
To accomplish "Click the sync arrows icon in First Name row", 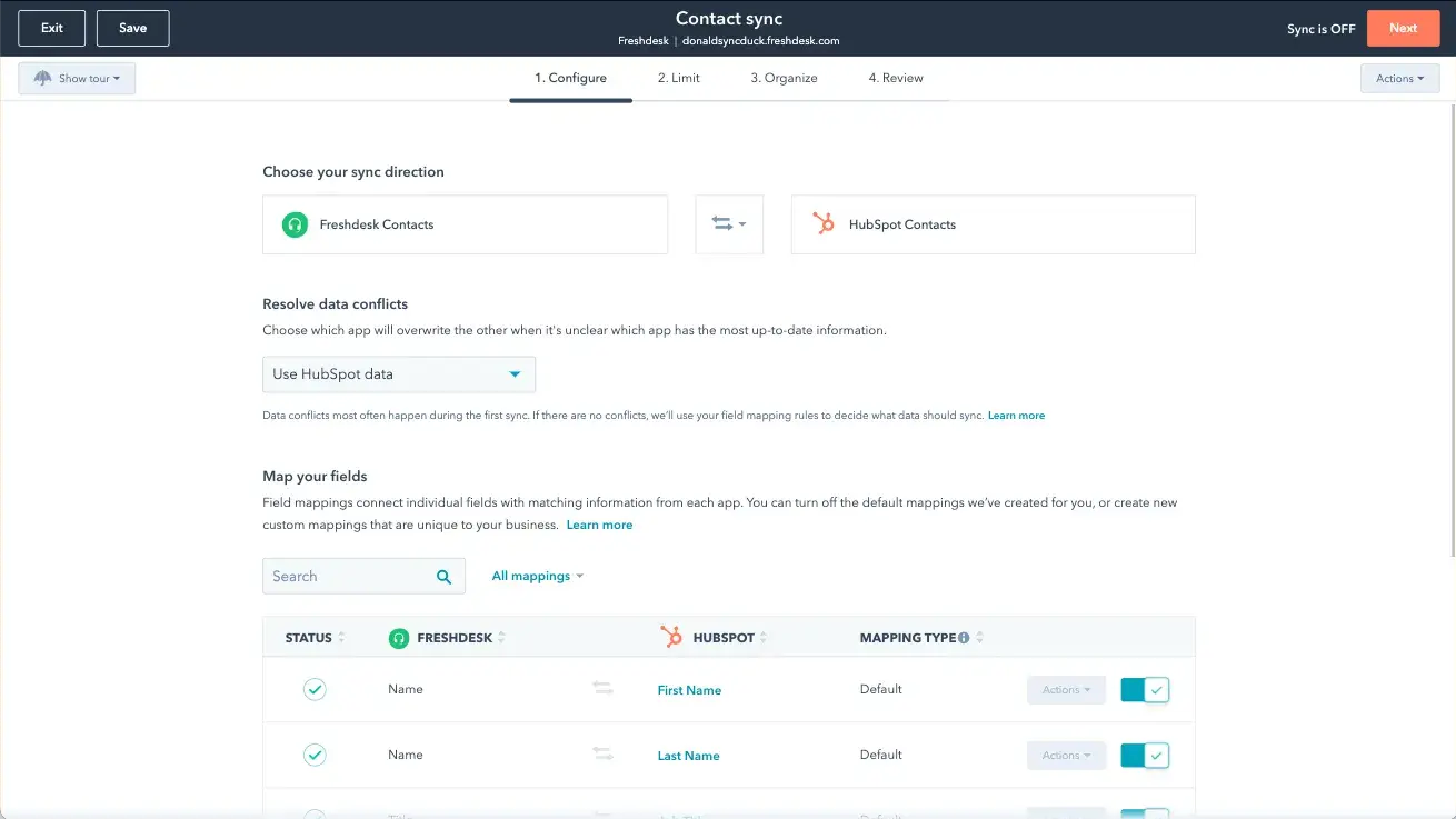I will pyautogui.click(x=602, y=688).
